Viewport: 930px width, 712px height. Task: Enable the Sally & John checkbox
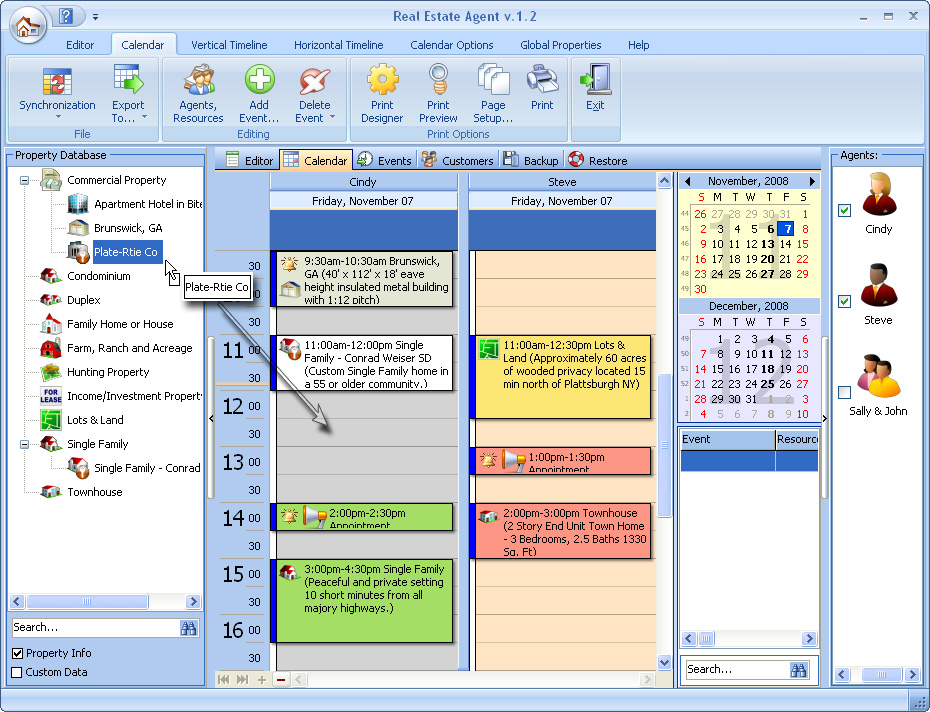(845, 392)
